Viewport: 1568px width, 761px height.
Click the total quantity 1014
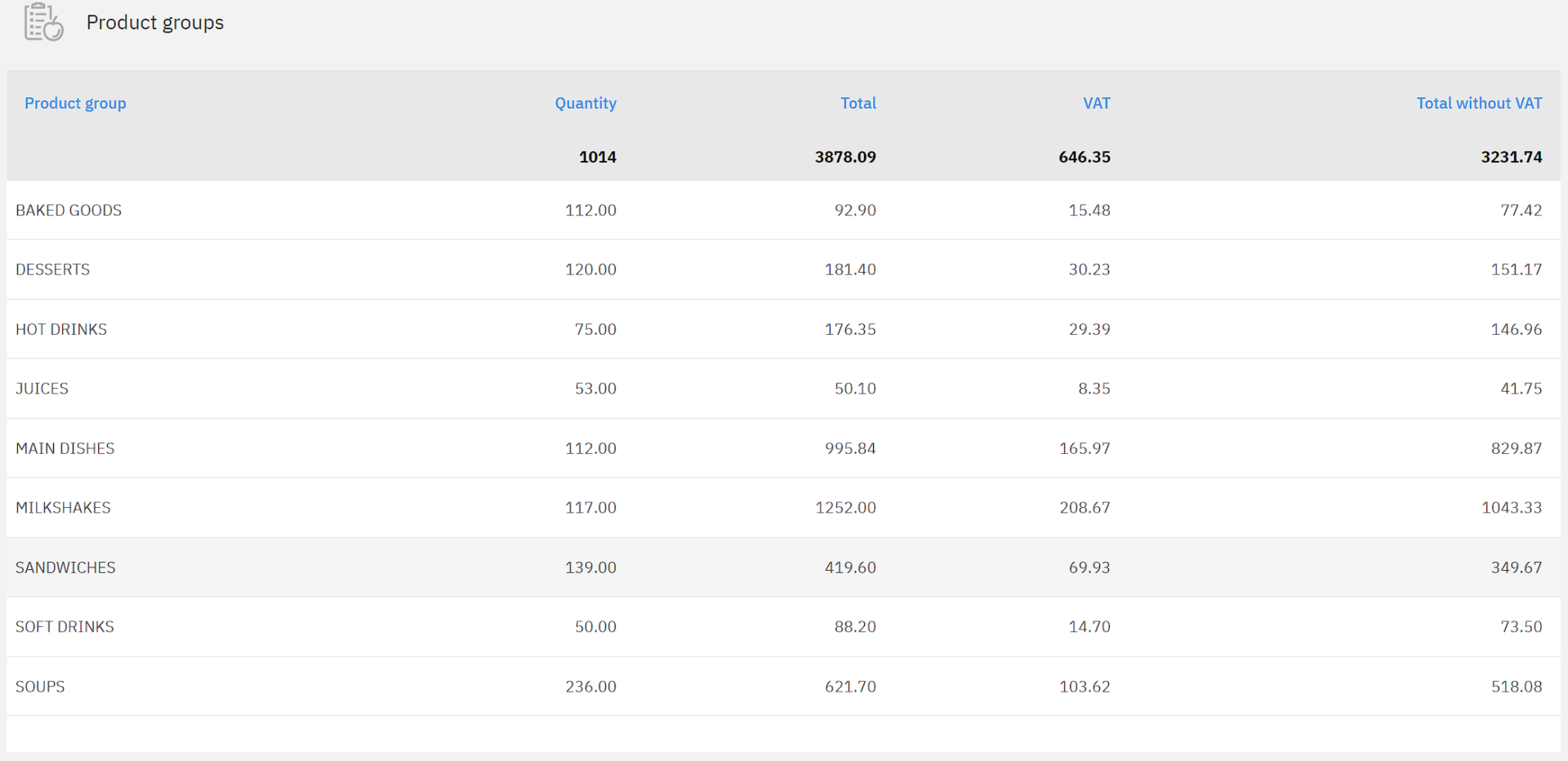pos(598,157)
